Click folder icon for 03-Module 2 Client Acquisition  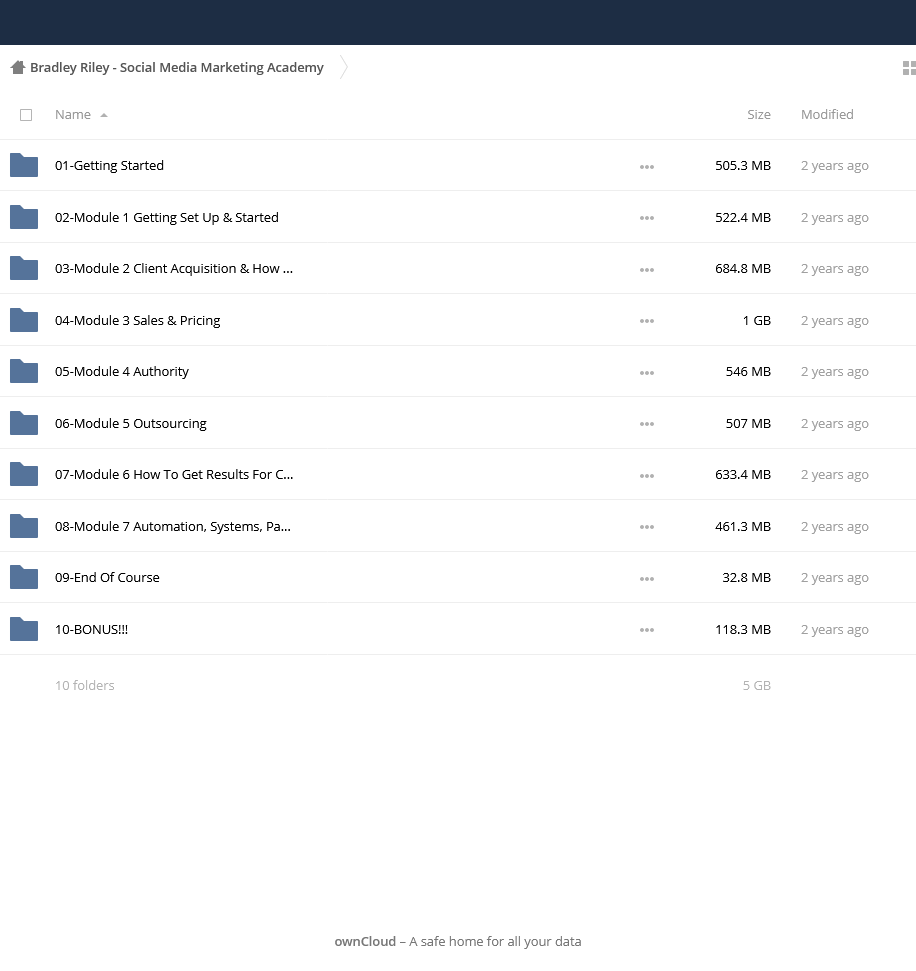(x=24, y=268)
